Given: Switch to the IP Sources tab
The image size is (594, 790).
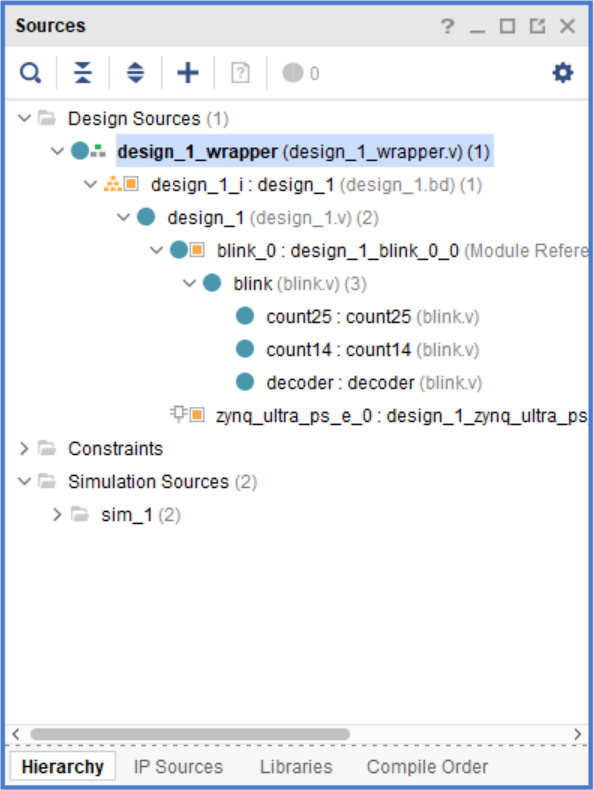Looking at the screenshot, I should (x=178, y=767).
